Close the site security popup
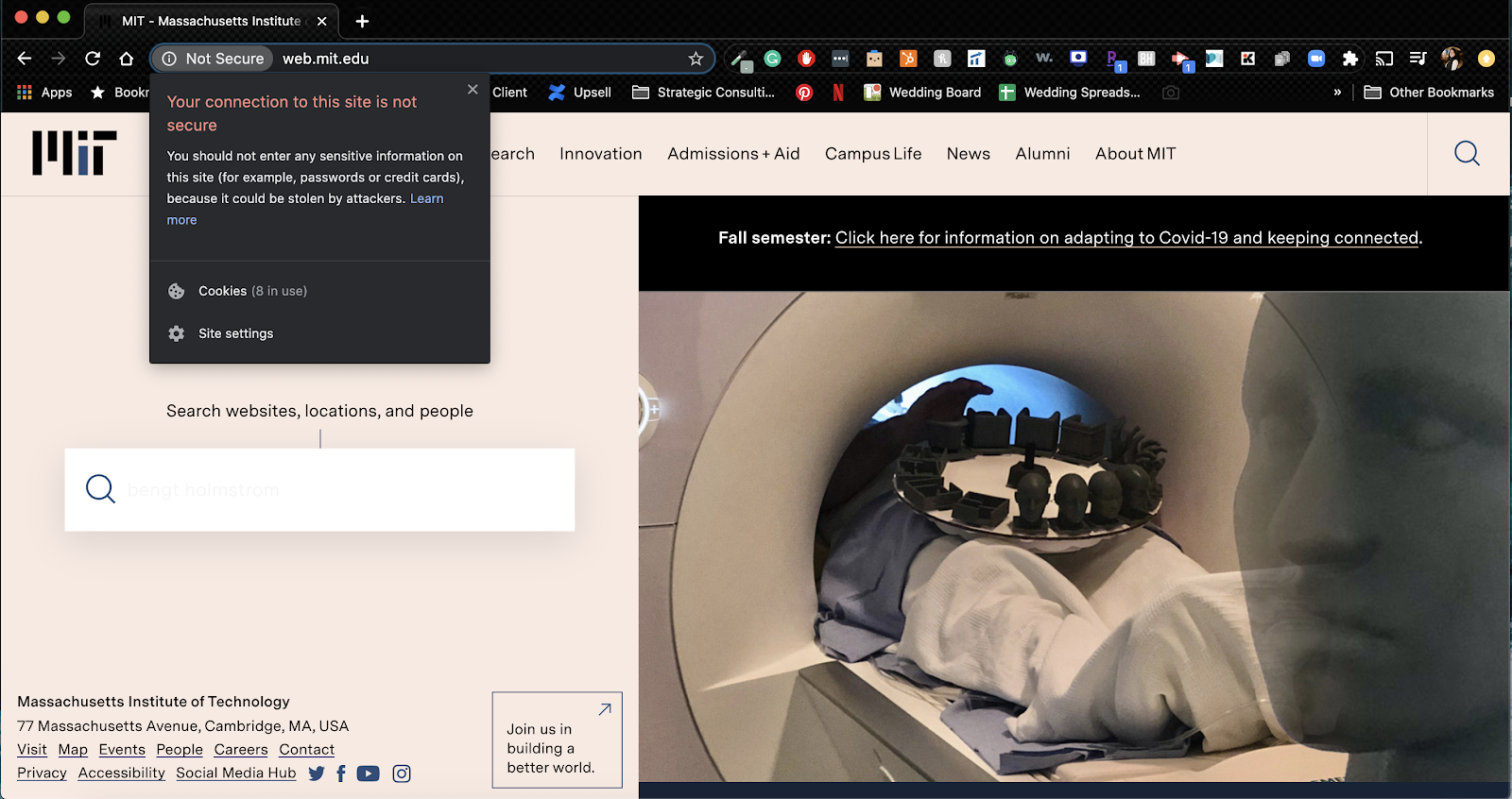Image resolution: width=1512 pixels, height=799 pixels. 472,90
